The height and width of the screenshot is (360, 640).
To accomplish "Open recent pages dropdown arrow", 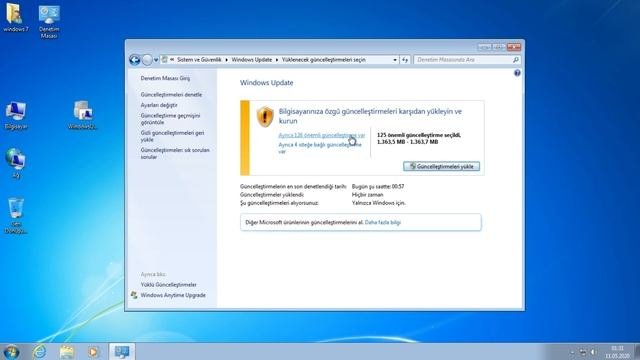I will point(156,60).
